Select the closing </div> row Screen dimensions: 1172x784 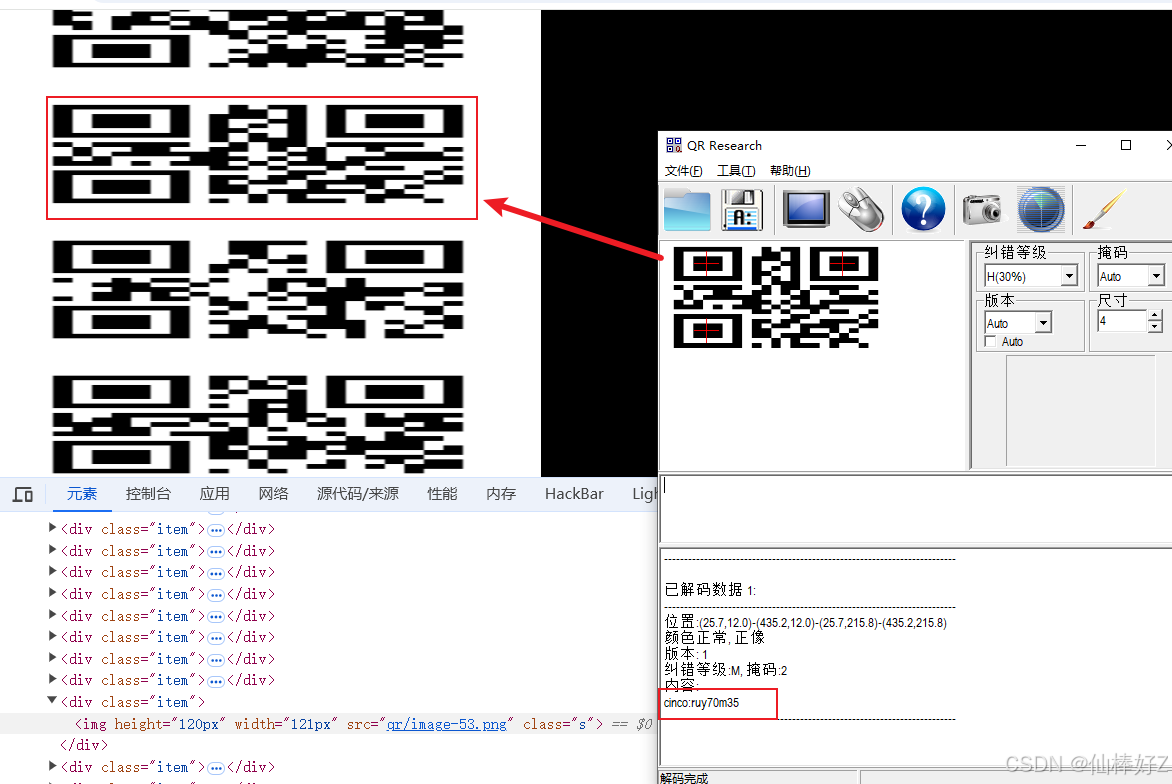pyautogui.click(x=84, y=745)
